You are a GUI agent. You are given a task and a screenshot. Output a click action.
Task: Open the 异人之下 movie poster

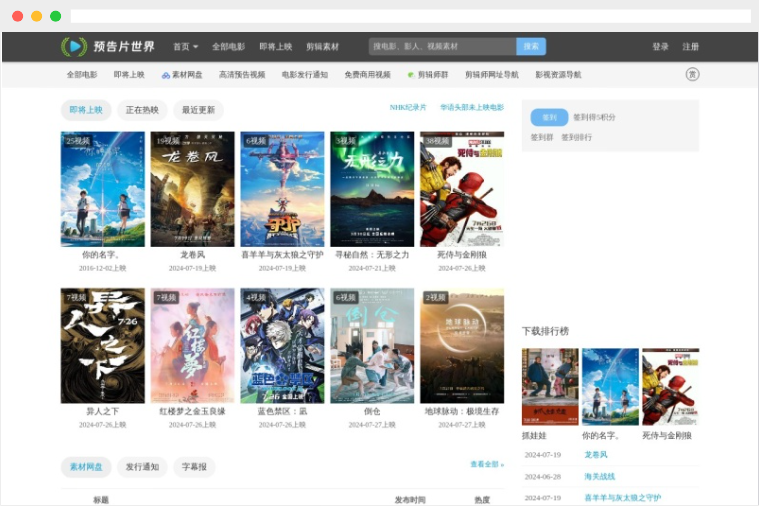coord(103,346)
